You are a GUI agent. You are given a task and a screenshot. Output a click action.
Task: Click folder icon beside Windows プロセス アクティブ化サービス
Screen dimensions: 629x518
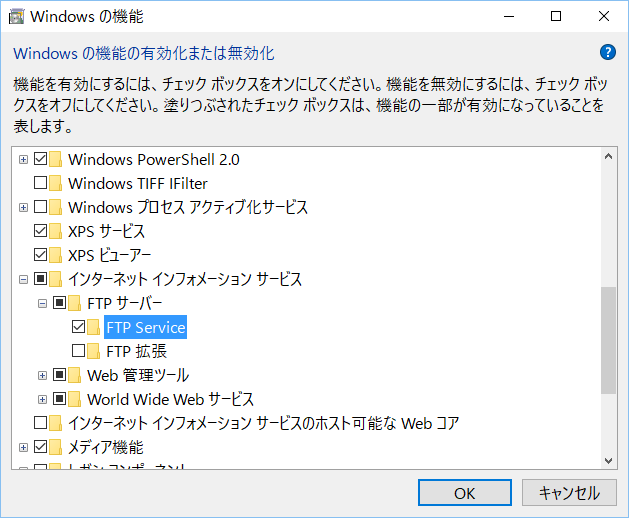(x=55, y=207)
